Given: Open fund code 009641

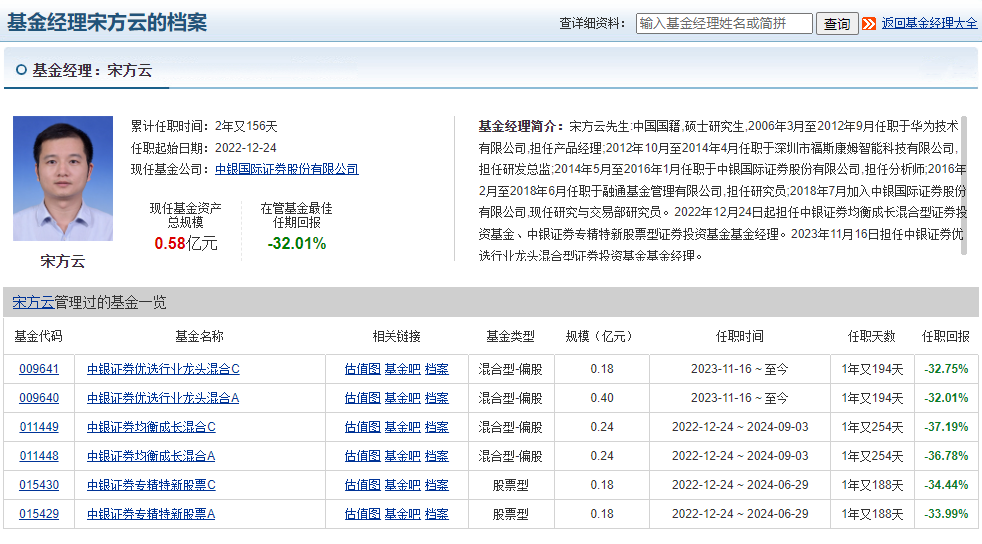Looking at the screenshot, I should pos(39,369).
